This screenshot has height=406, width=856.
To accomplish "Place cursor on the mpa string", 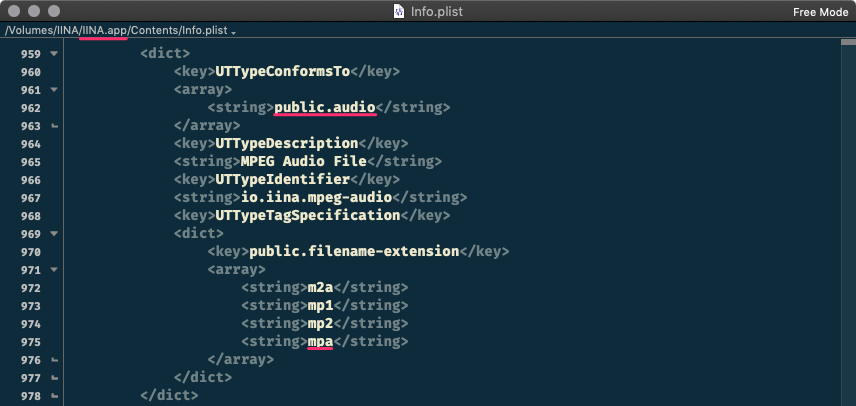I will 320,341.
